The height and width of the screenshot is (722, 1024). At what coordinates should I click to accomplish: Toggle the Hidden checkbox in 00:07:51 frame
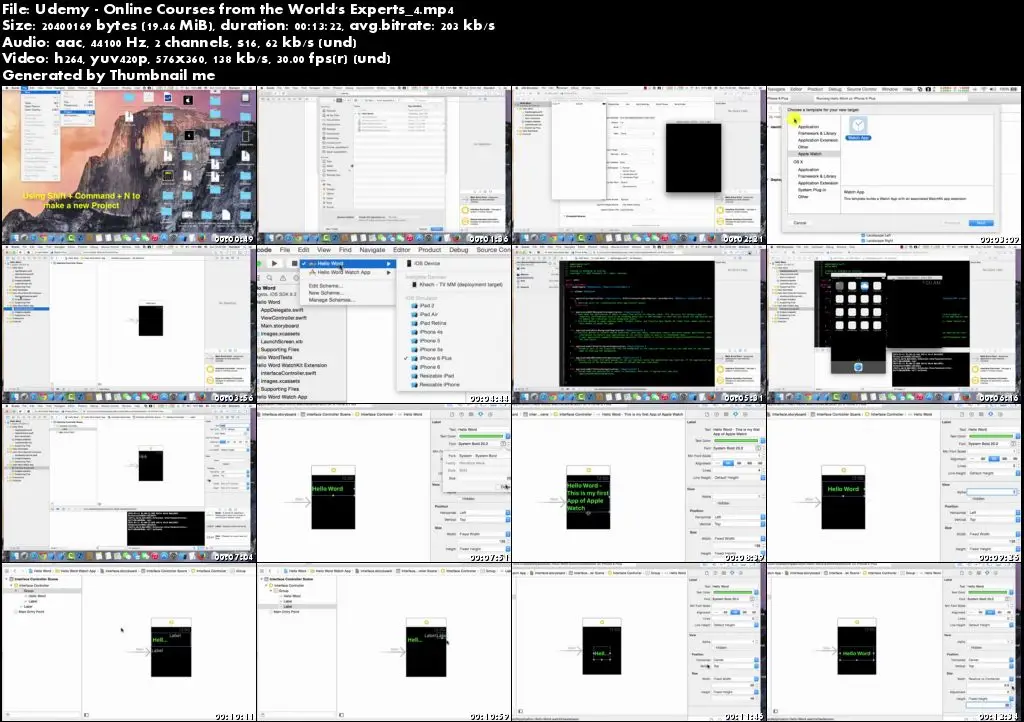click(x=460, y=499)
